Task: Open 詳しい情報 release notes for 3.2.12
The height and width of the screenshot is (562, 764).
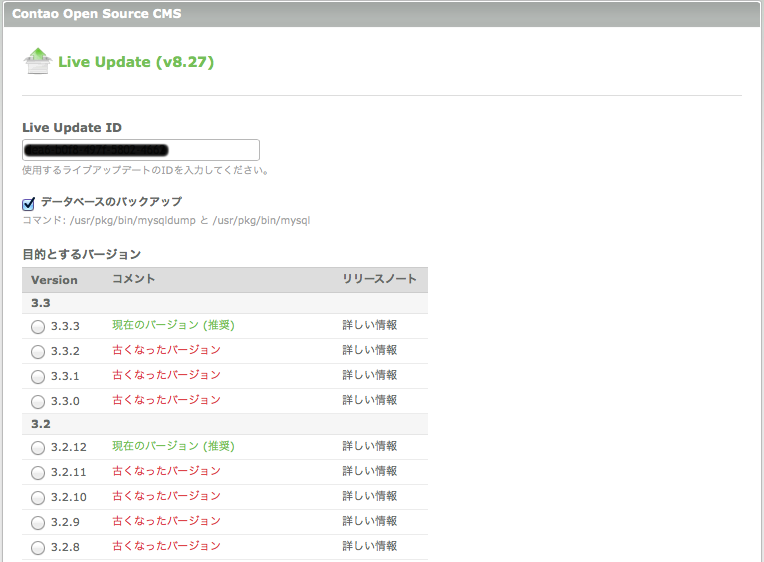Action: point(370,446)
